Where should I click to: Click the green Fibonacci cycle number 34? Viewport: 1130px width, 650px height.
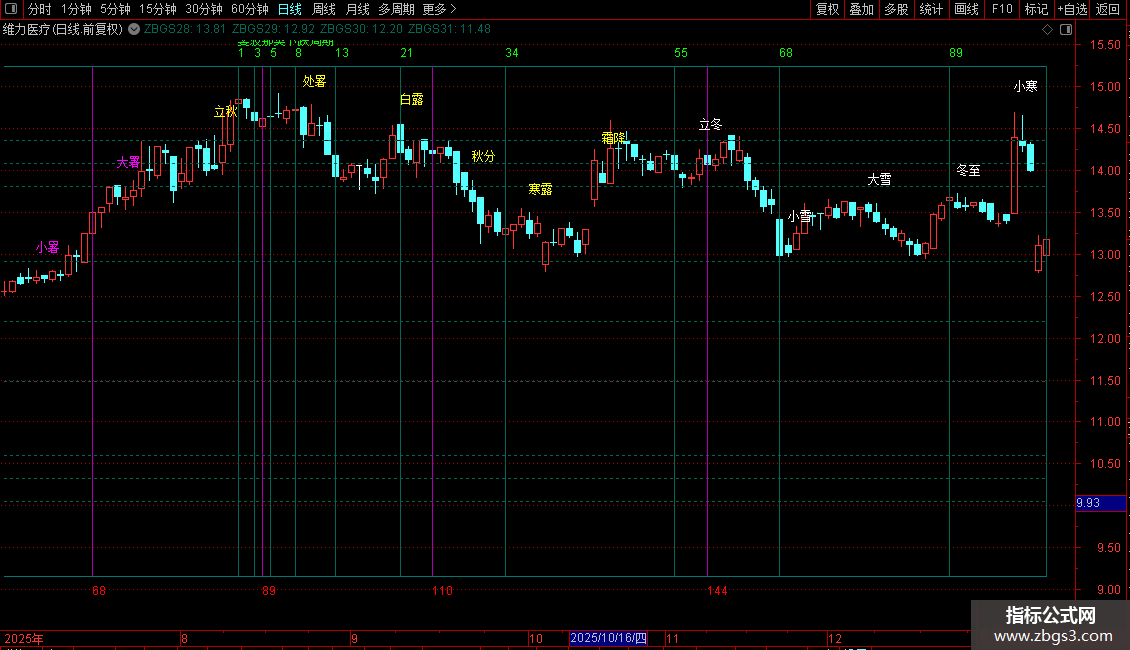pyautogui.click(x=512, y=53)
